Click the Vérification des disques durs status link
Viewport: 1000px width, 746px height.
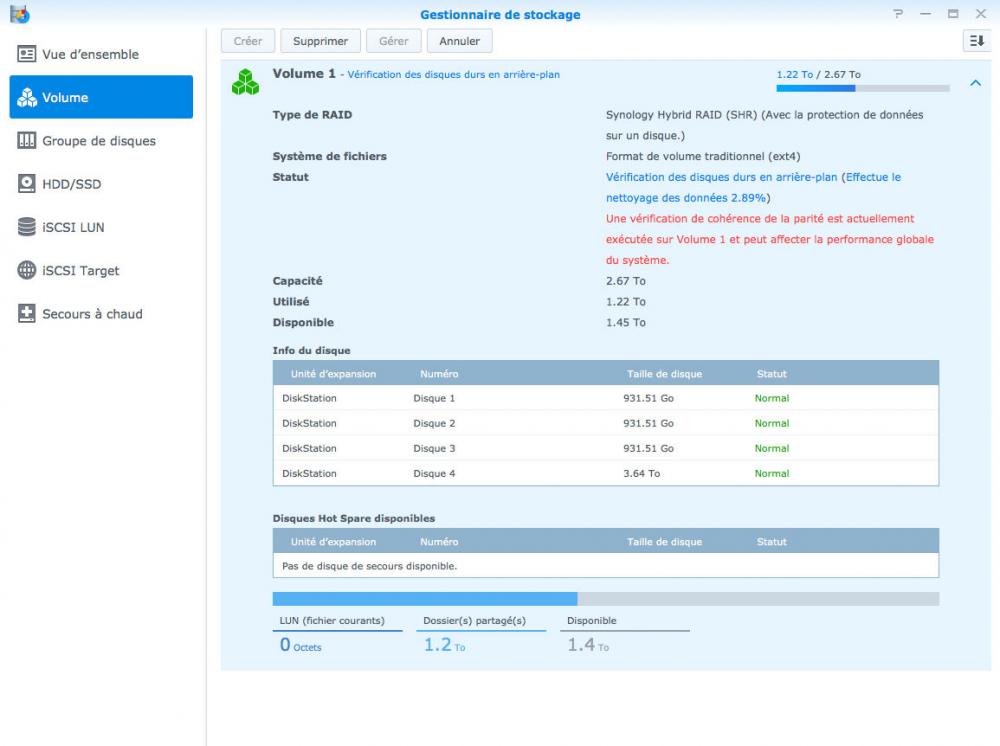click(x=721, y=177)
